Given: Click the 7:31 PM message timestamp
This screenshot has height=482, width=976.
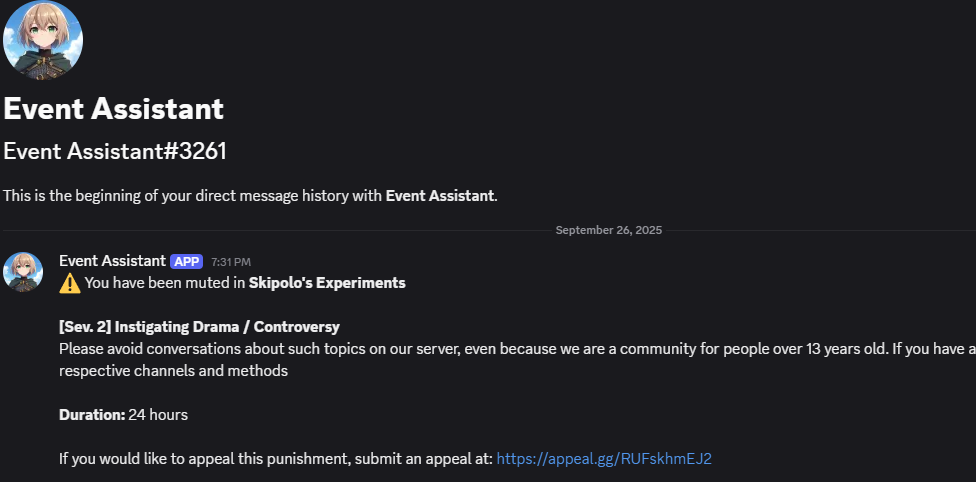Looking at the screenshot, I should pyautogui.click(x=231, y=262).
